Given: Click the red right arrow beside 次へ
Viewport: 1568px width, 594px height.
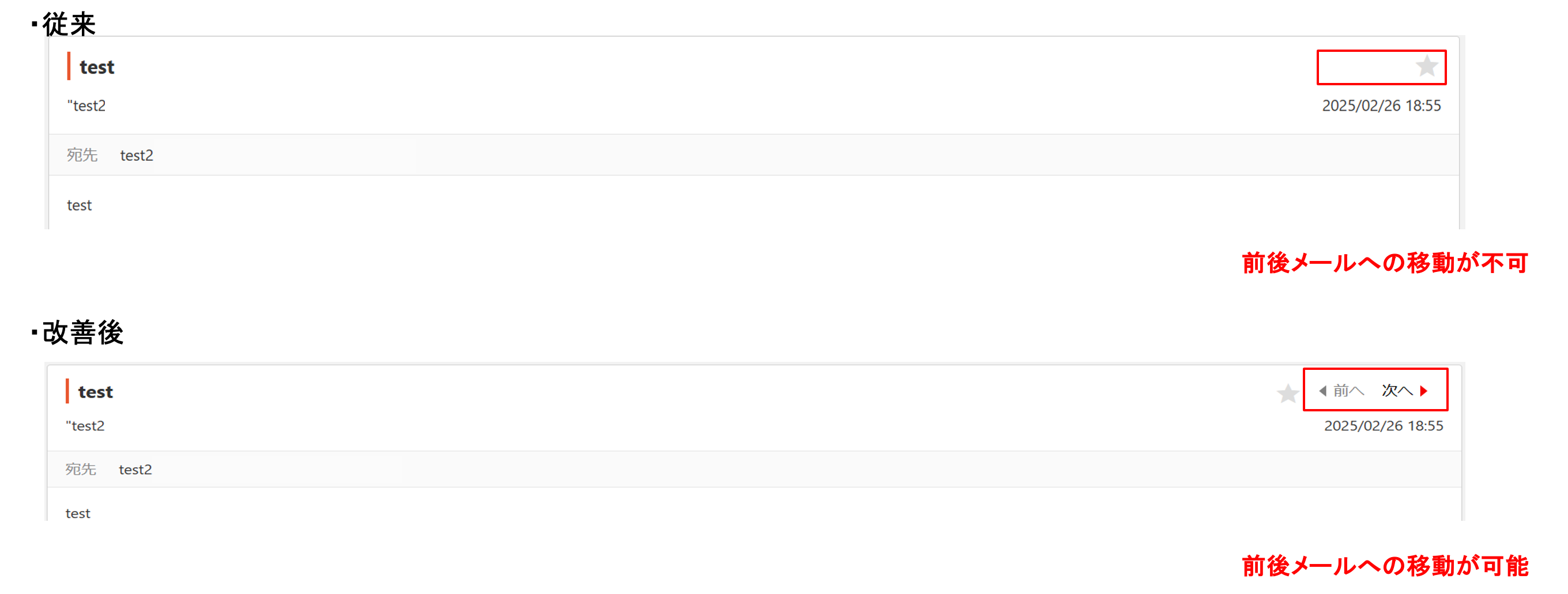Looking at the screenshot, I should (x=1424, y=391).
